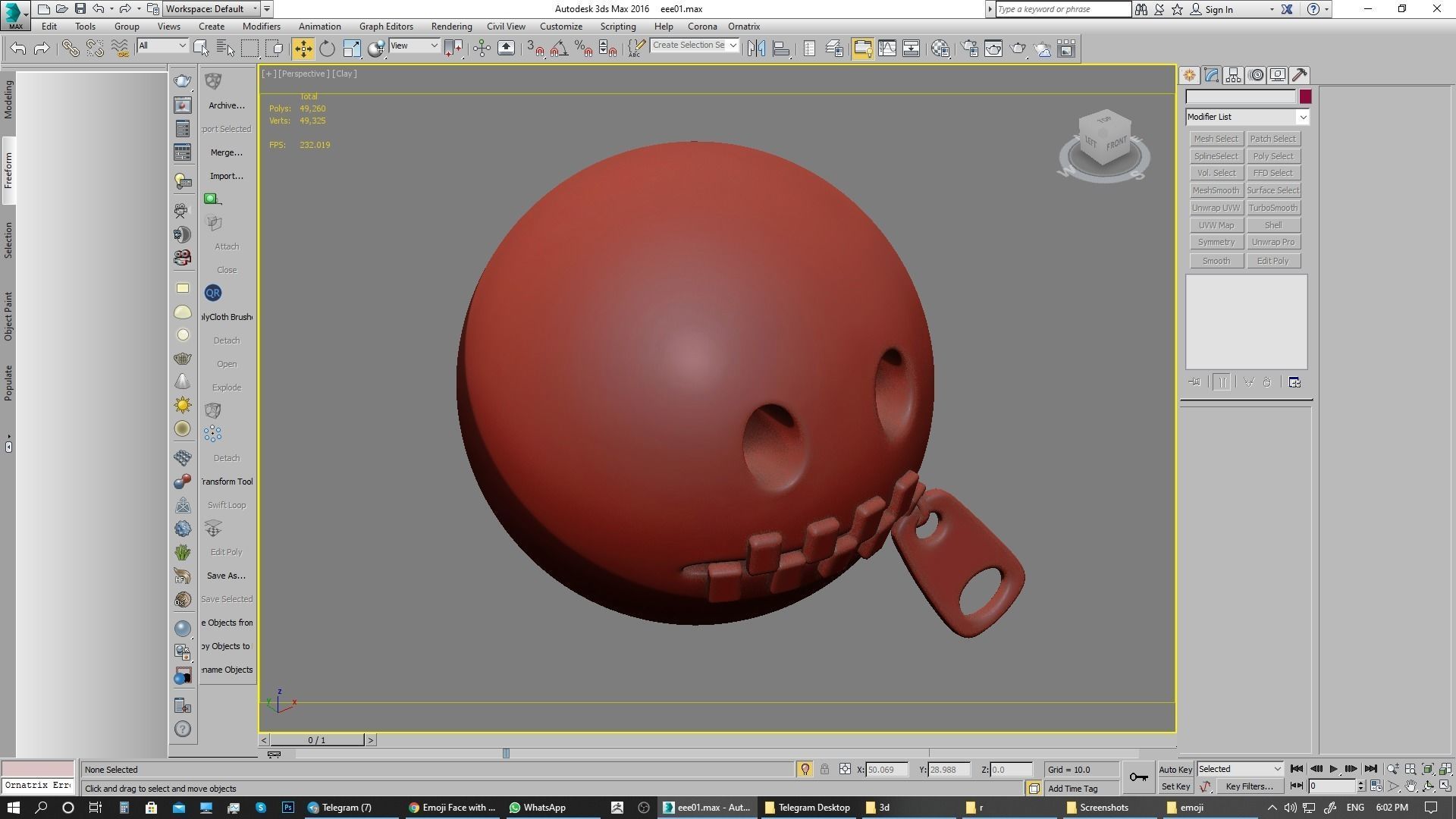Toggle the 3D Snaps button

(x=535, y=49)
